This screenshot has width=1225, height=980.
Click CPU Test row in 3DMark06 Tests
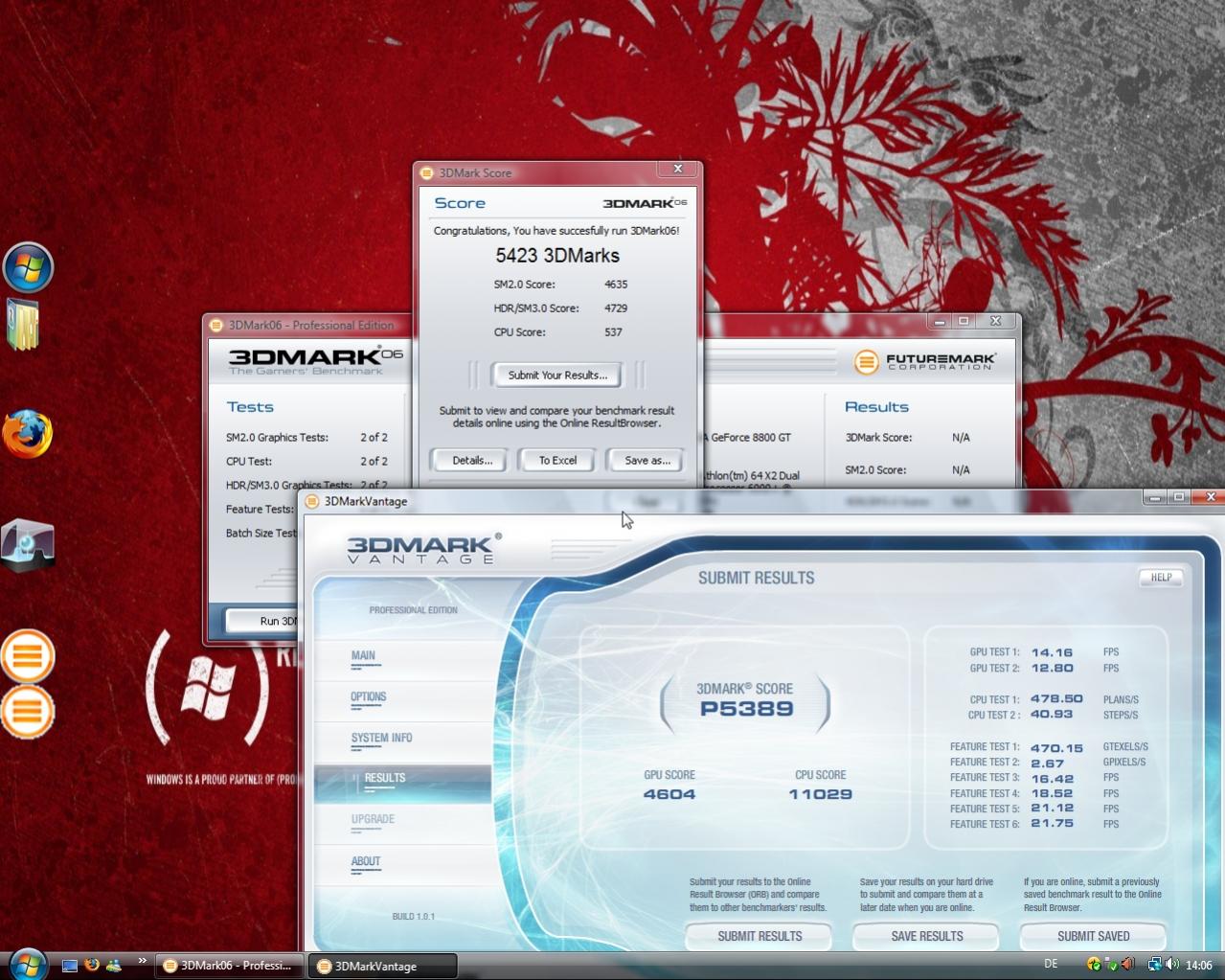306,462
